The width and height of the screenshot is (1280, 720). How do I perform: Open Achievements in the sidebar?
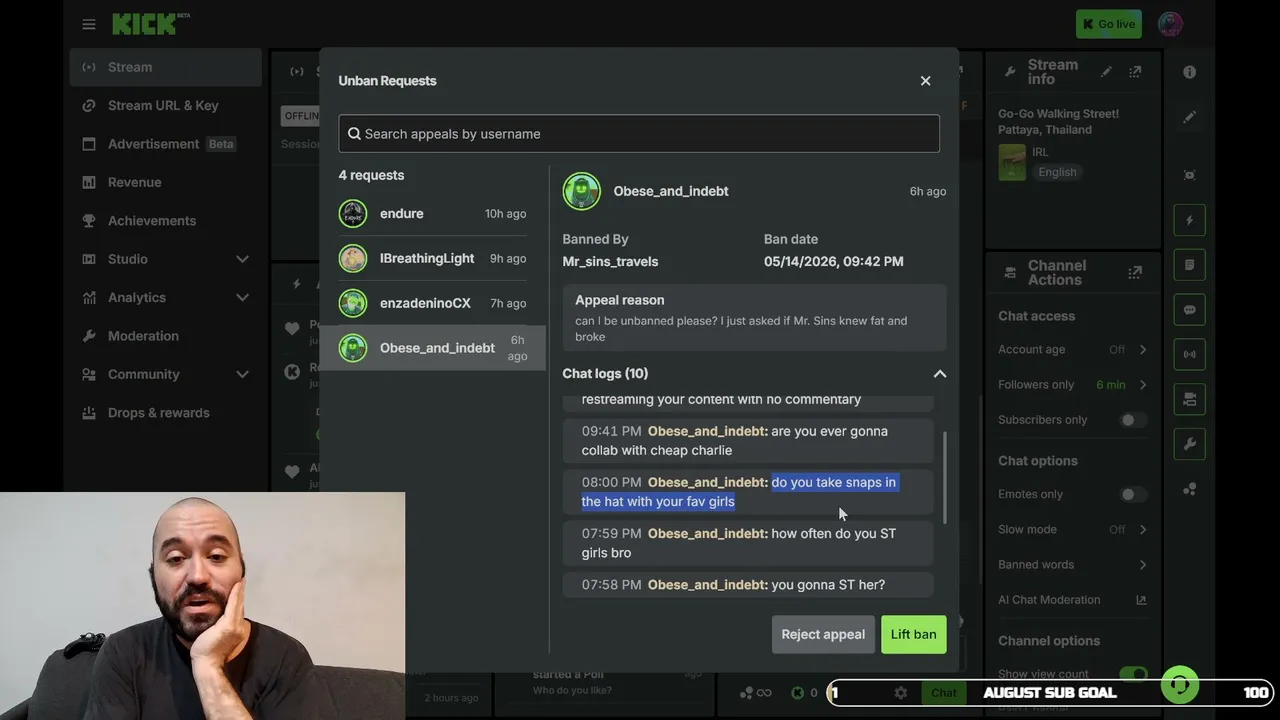(x=166, y=220)
